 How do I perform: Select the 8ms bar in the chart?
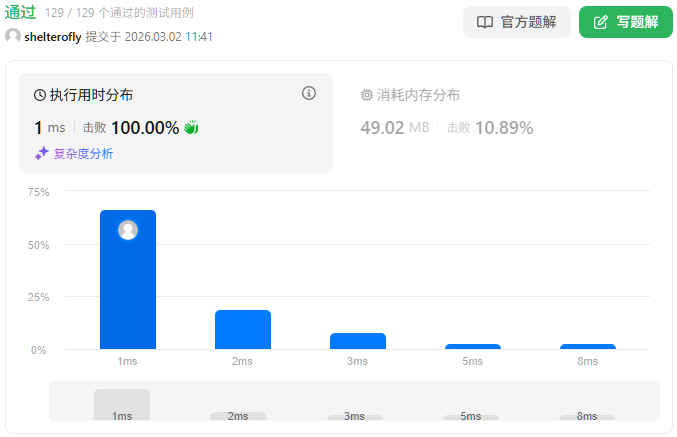[x=588, y=346]
